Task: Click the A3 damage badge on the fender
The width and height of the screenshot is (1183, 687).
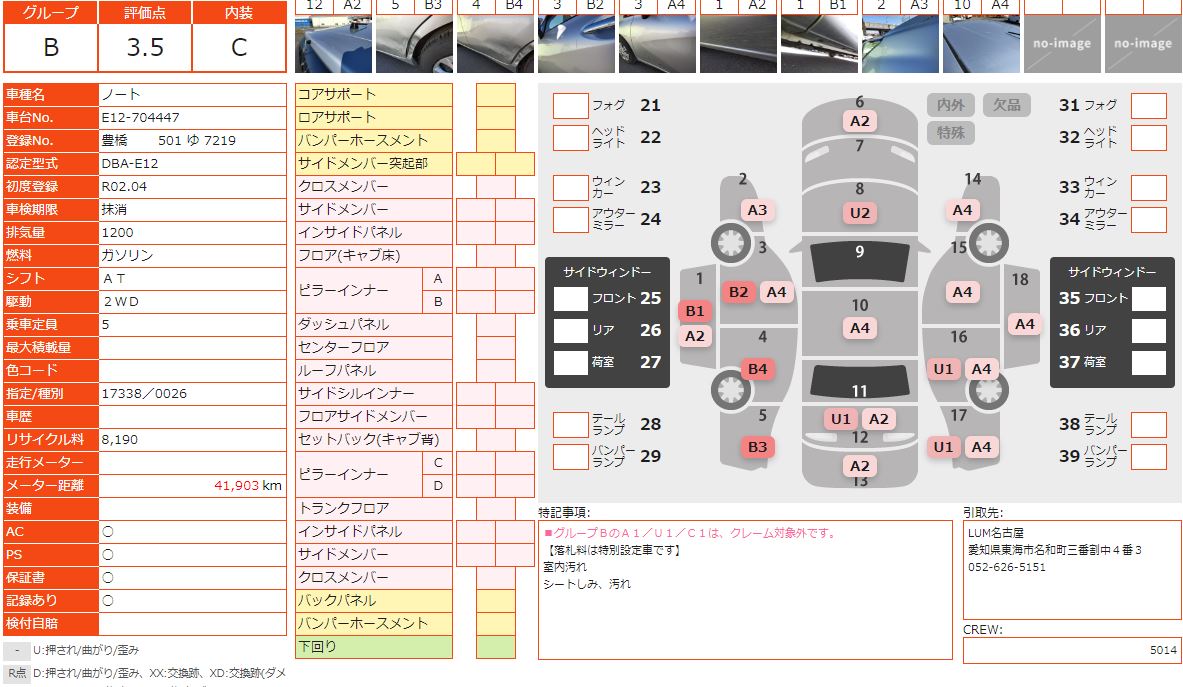Action: click(757, 210)
